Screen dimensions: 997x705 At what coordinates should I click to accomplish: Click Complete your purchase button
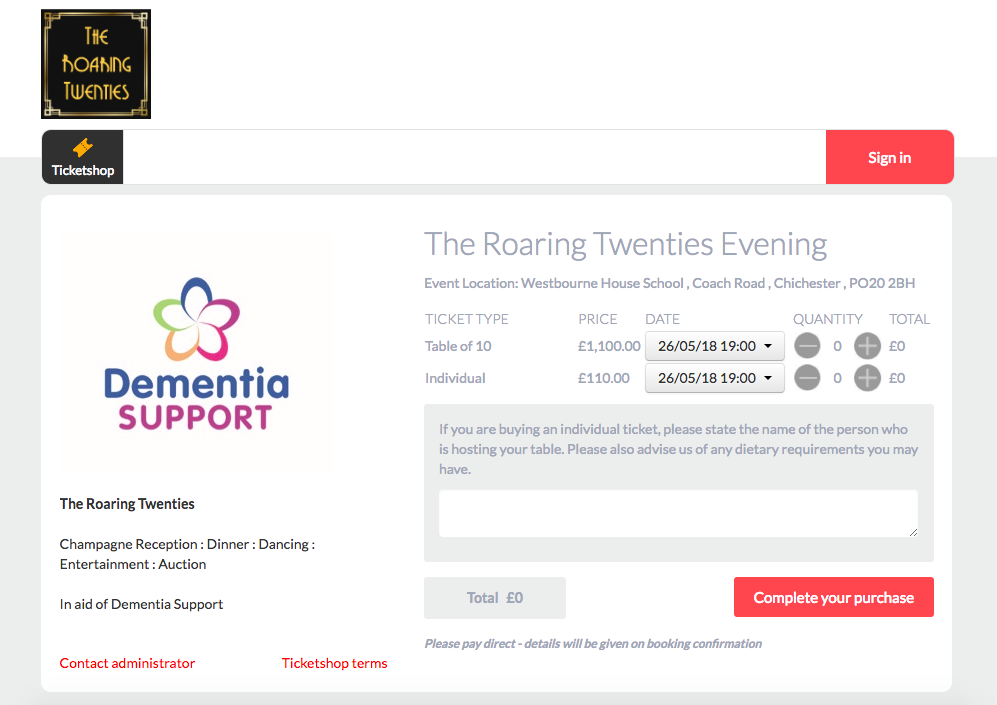coord(834,597)
